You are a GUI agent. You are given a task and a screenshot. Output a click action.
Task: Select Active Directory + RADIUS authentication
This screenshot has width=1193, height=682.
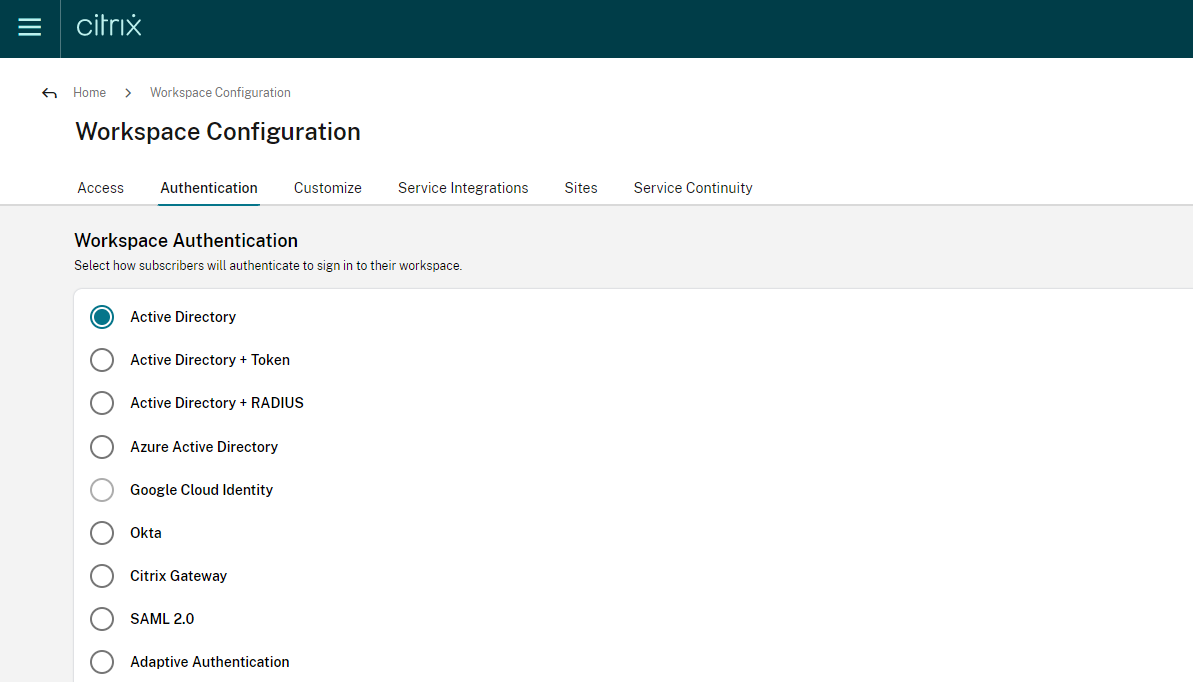(x=102, y=403)
